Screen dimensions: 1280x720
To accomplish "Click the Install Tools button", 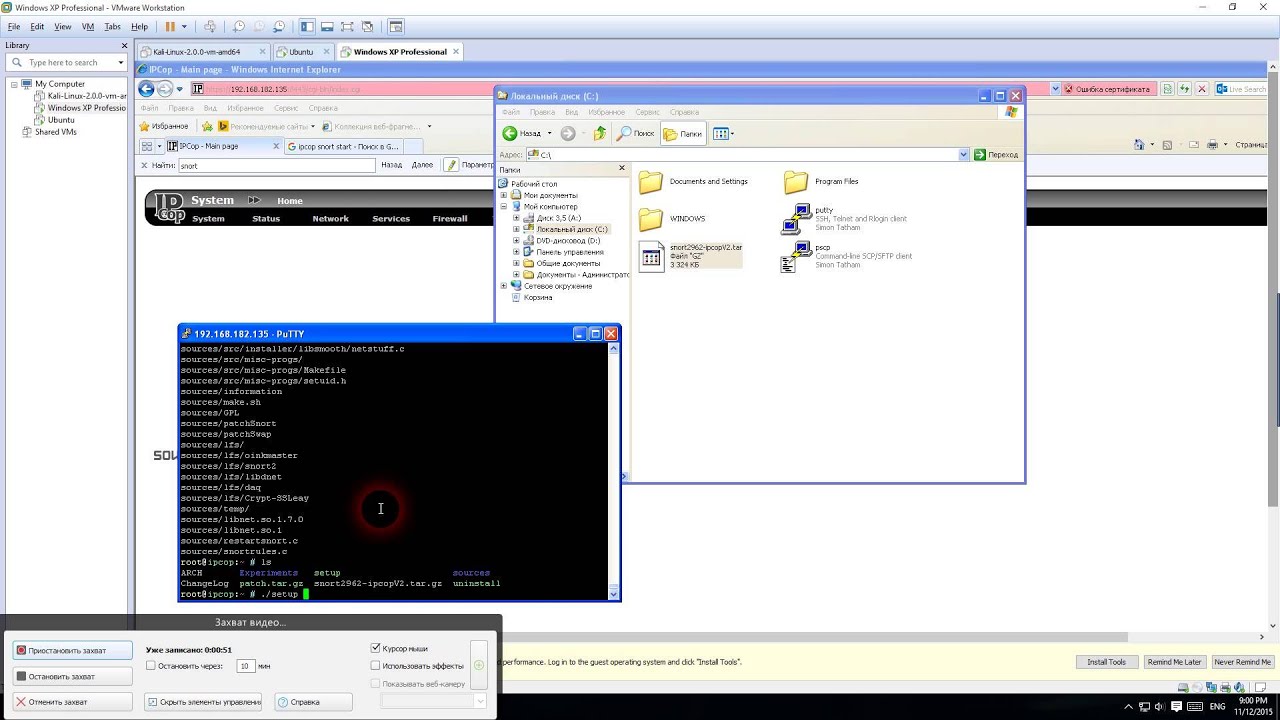I will [x=1106, y=662].
